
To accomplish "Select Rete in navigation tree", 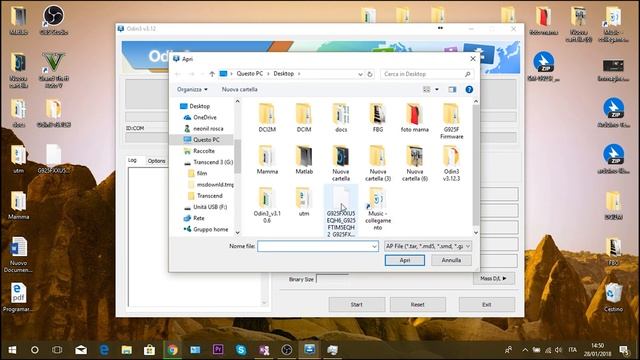I will pos(194,218).
